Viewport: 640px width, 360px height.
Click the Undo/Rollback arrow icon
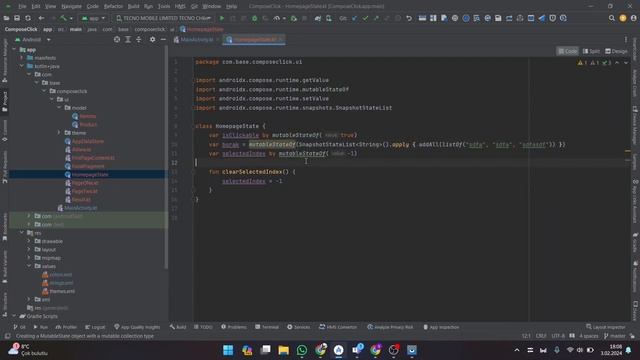pos(409,18)
